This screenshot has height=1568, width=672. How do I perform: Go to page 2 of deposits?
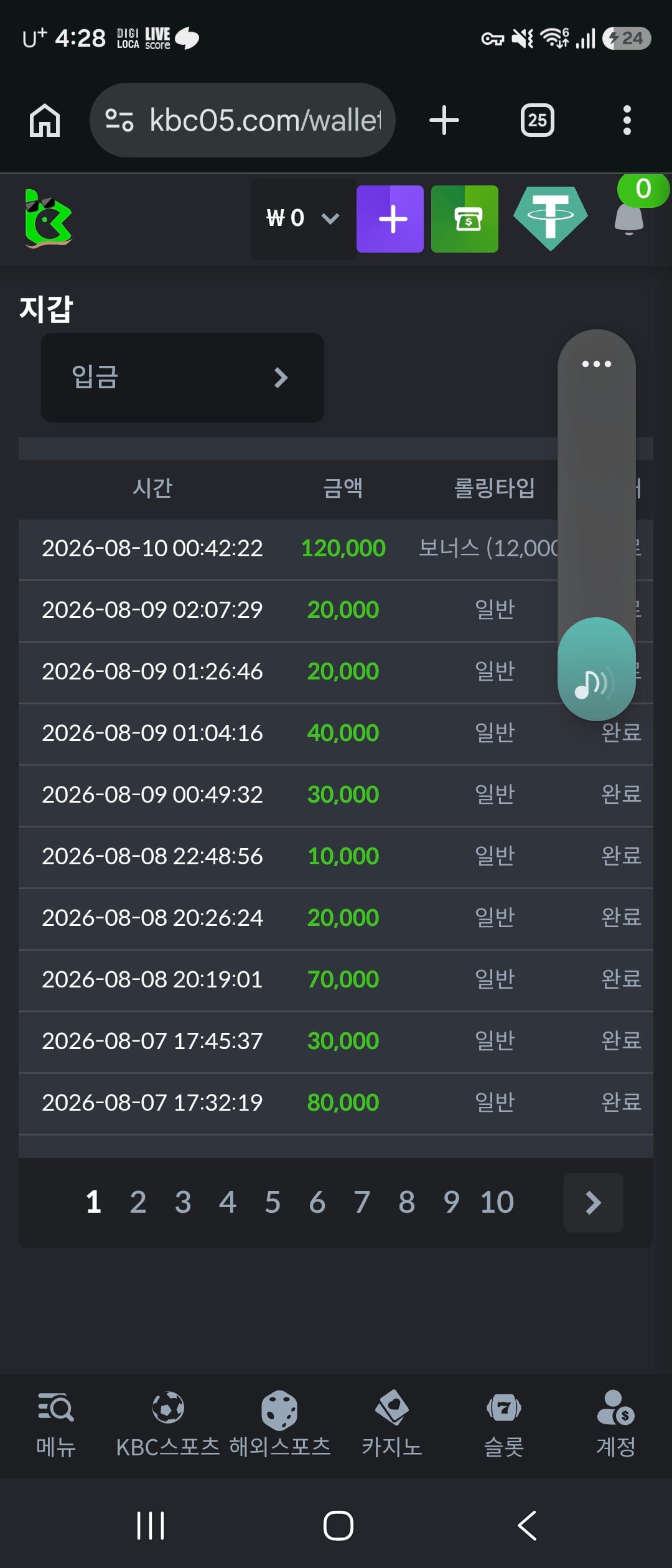click(138, 1202)
